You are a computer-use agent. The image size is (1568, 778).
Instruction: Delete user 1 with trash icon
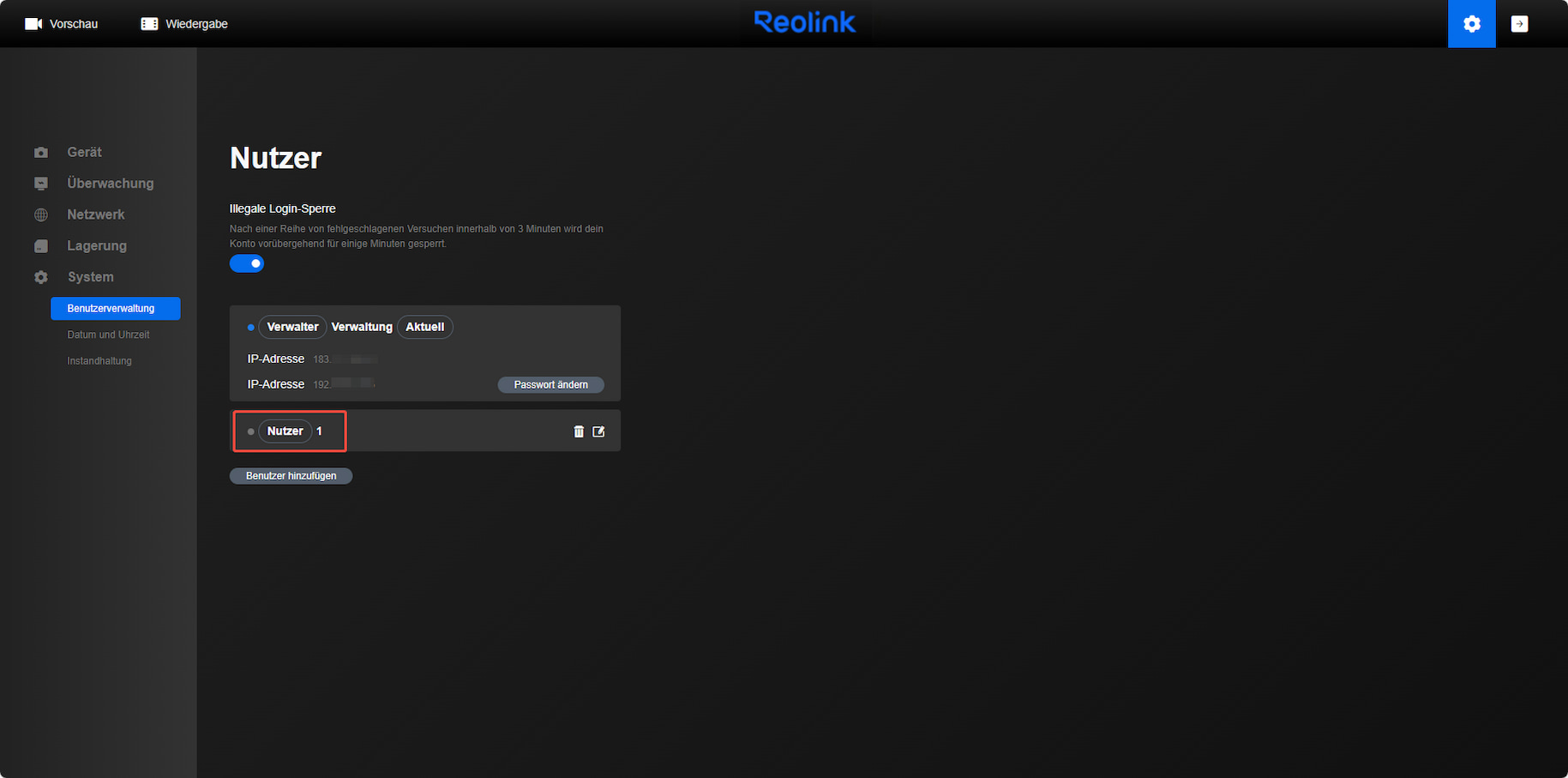click(x=579, y=431)
